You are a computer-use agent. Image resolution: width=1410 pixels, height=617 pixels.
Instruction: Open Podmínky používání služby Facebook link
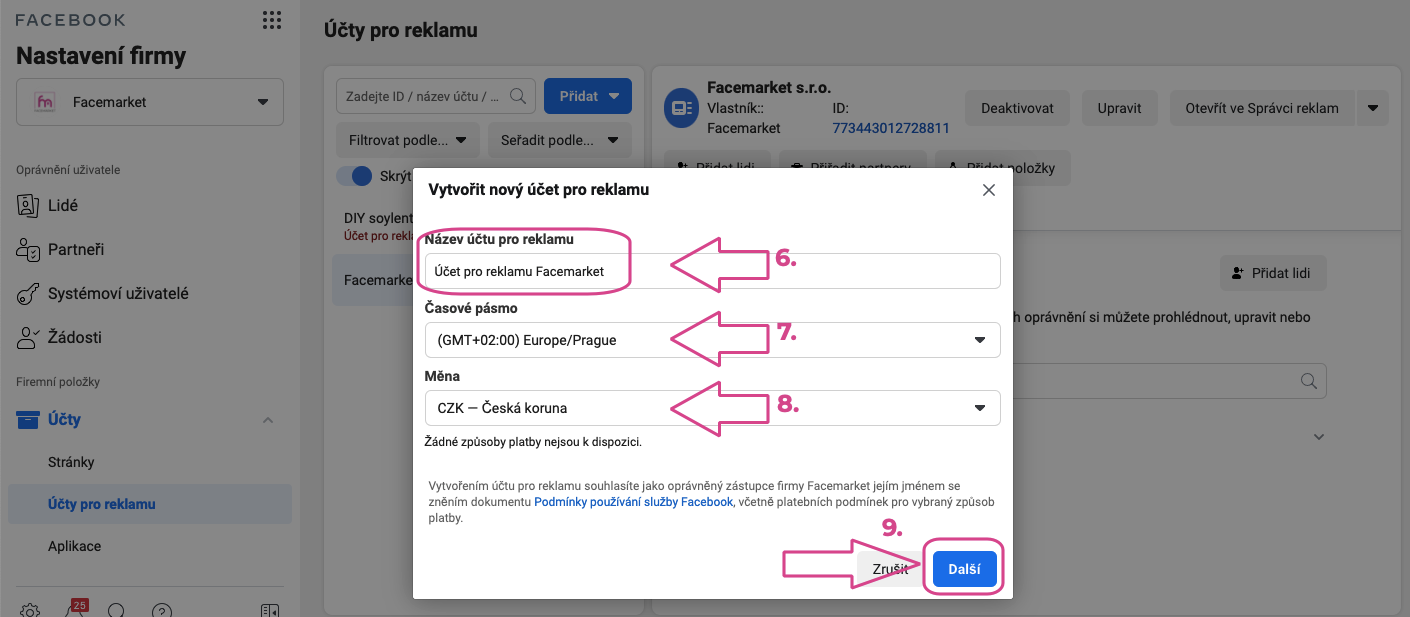tap(634, 502)
